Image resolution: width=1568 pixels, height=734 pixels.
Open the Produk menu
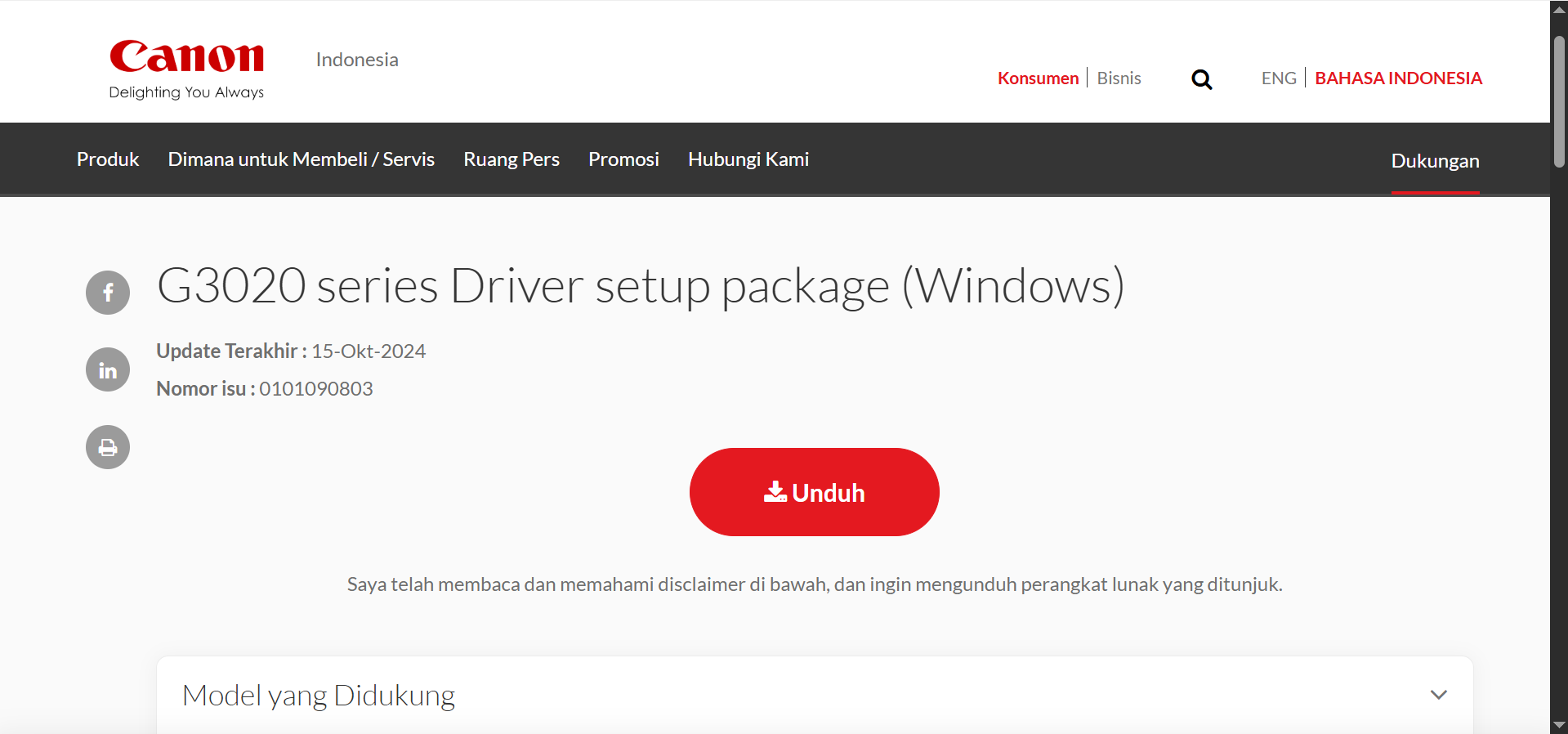[108, 159]
